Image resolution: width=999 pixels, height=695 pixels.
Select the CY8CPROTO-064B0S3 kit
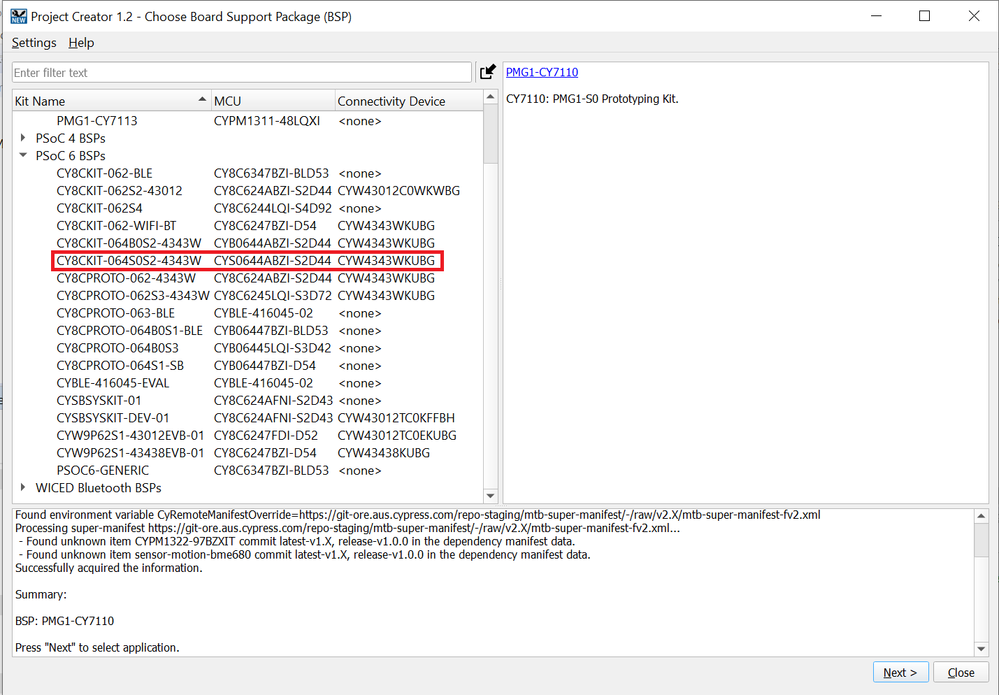coord(118,348)
